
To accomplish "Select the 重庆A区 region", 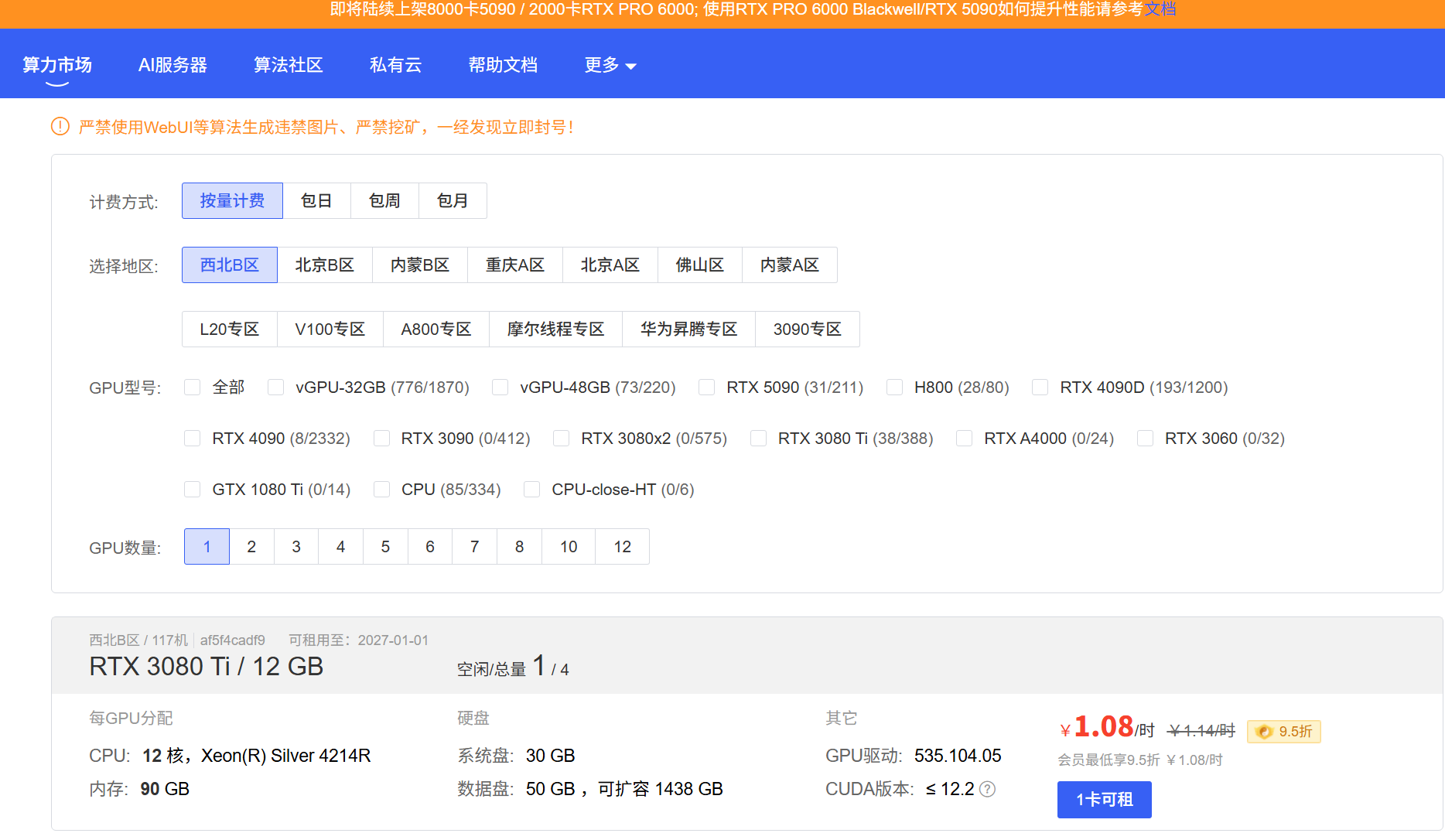I will click(x=515, y=265).
